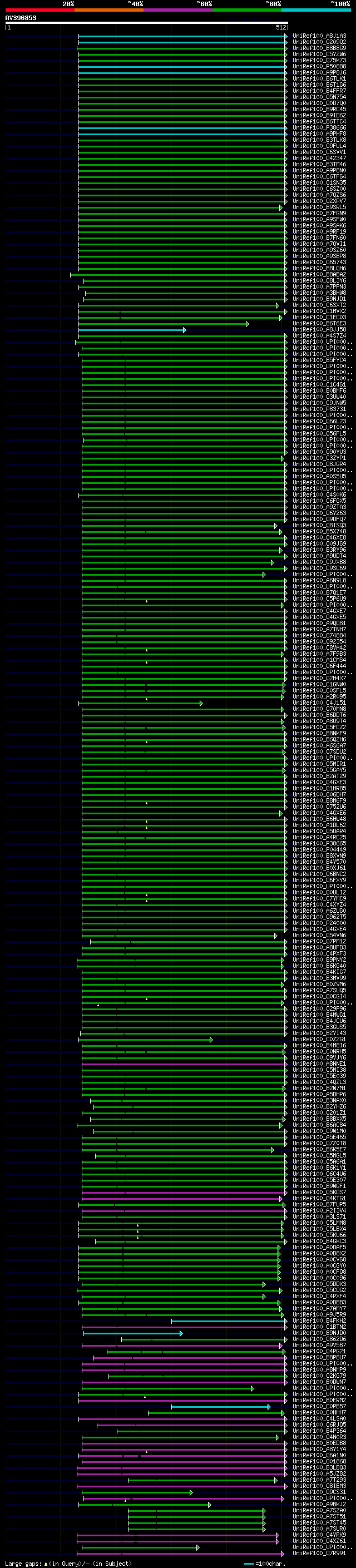Select hit label UniRef100_A8JJ58

[319, 329]
